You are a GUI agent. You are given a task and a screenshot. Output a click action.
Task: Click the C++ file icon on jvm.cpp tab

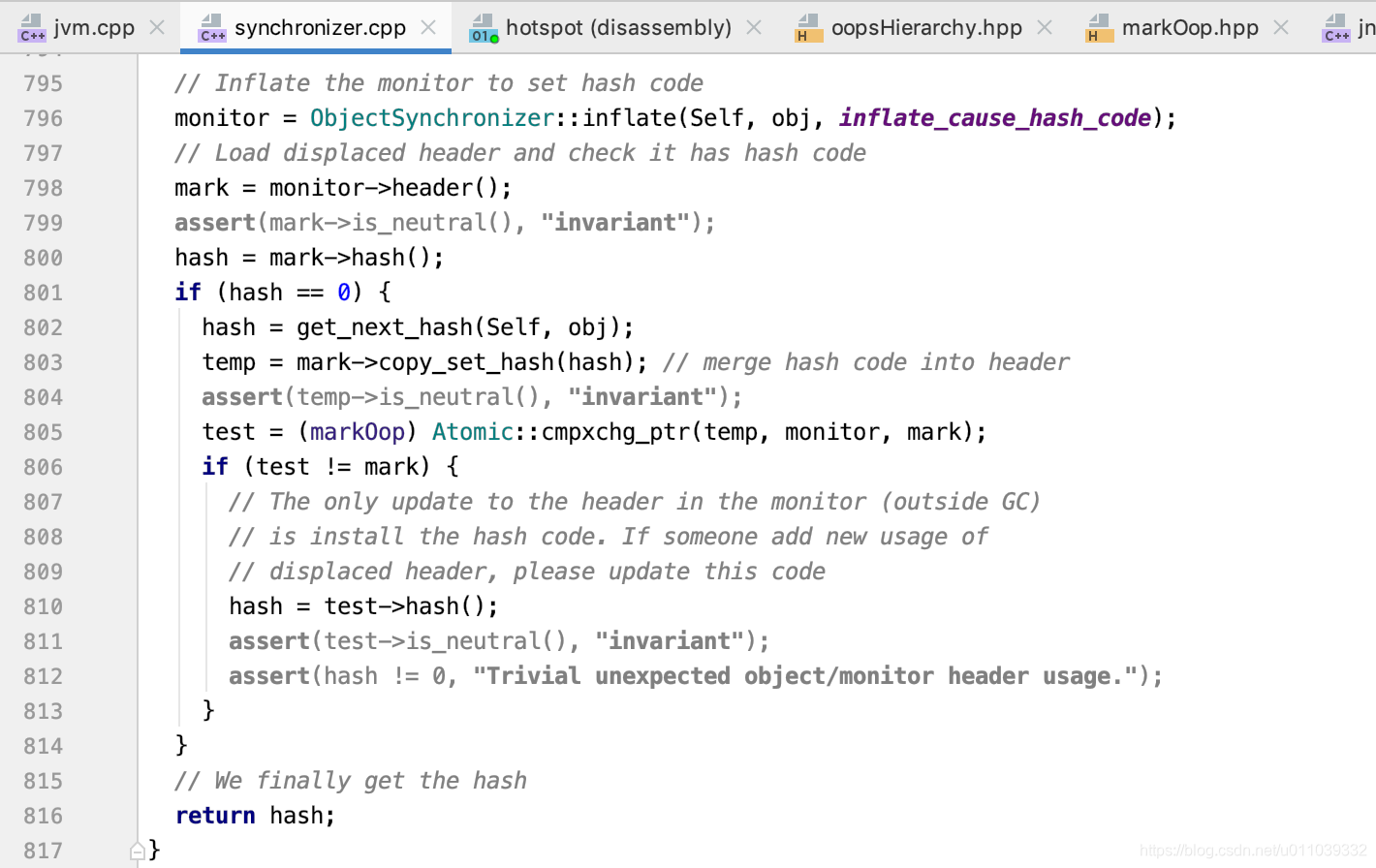[32, 27]
